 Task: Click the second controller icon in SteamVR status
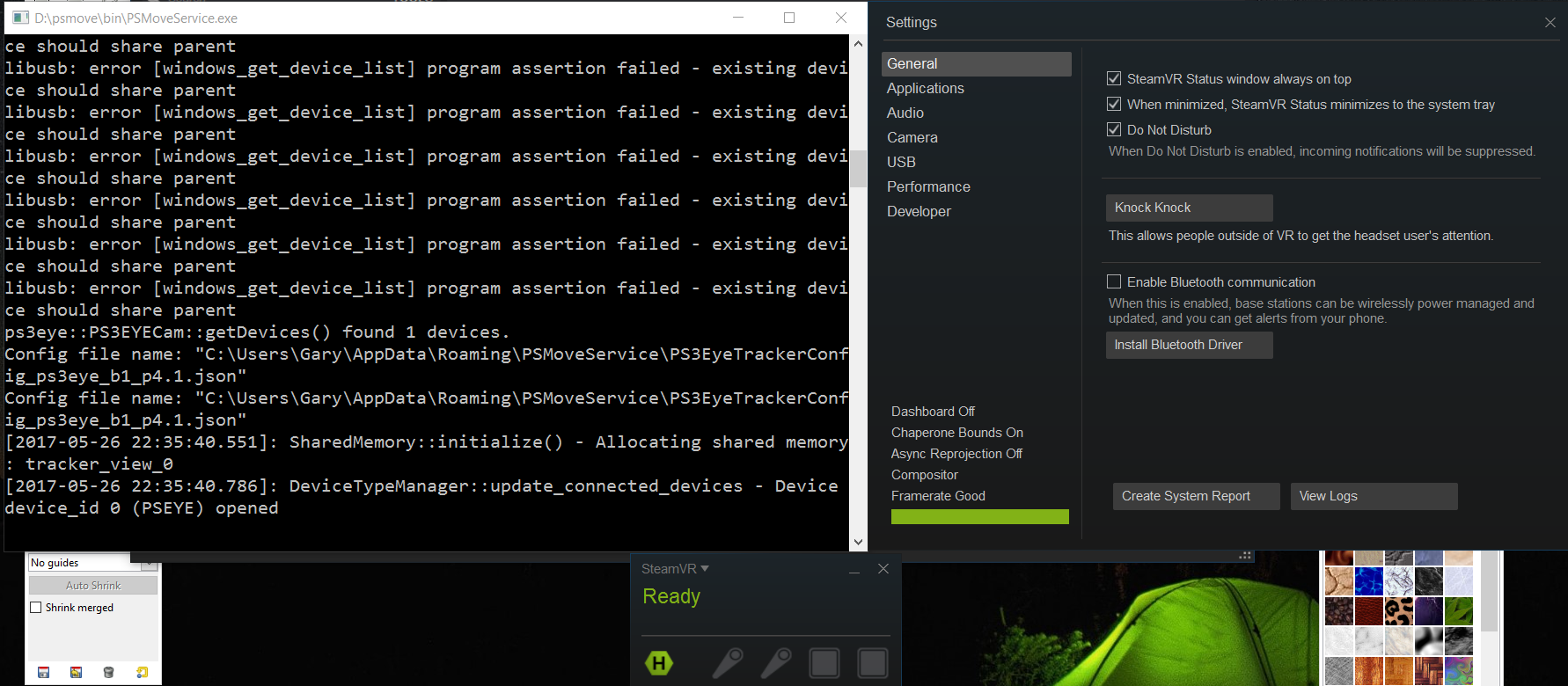tap(776, 663)
